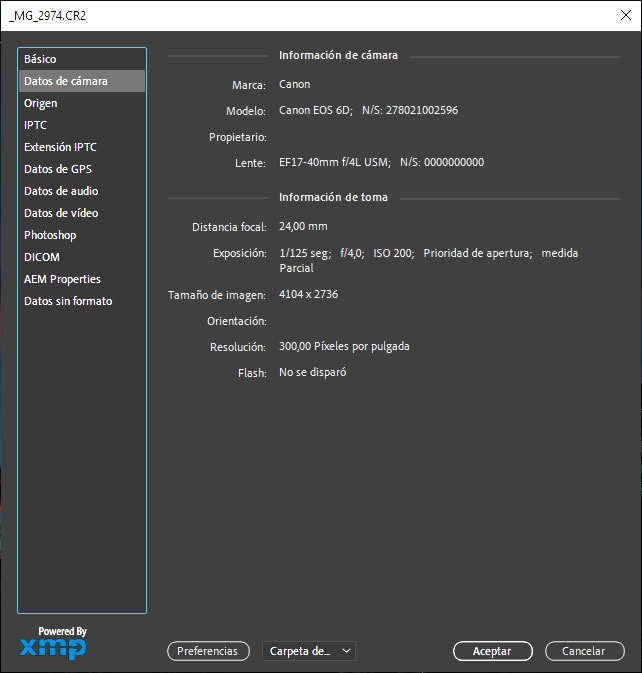Close the _MG_2974.CR2 dialog window
The width and height of the screenshot is (642, 673).
(626, 15)
